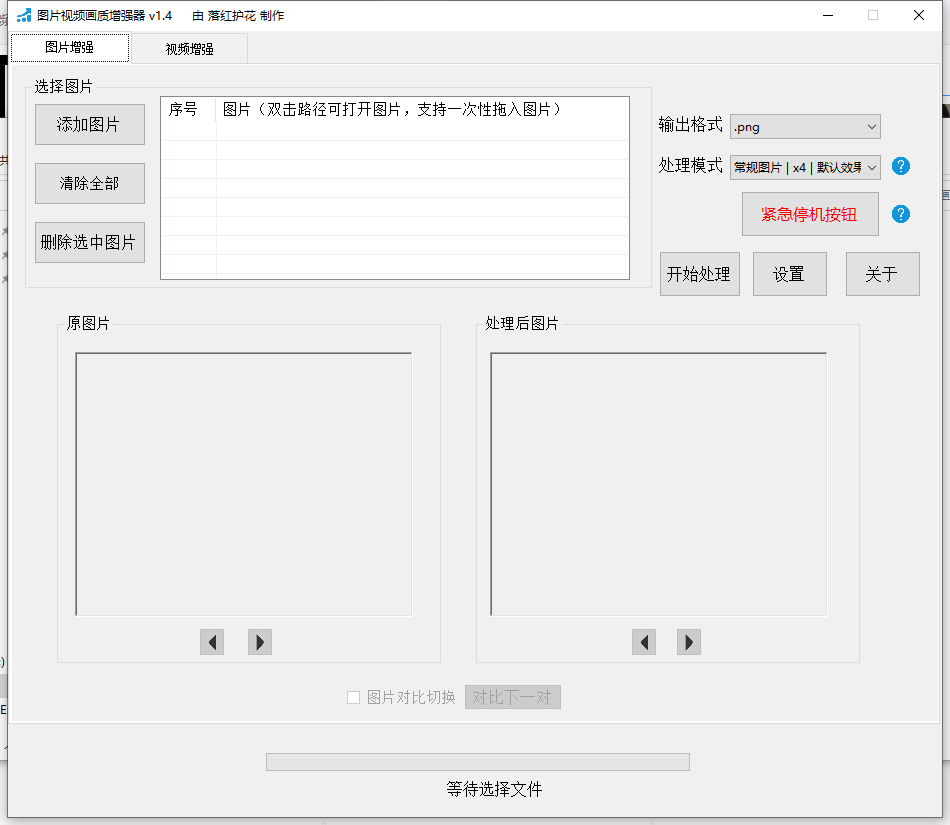Screen dimensions: 950x825
Task: Click the 清除全部 button
Action: click(90, 184)
